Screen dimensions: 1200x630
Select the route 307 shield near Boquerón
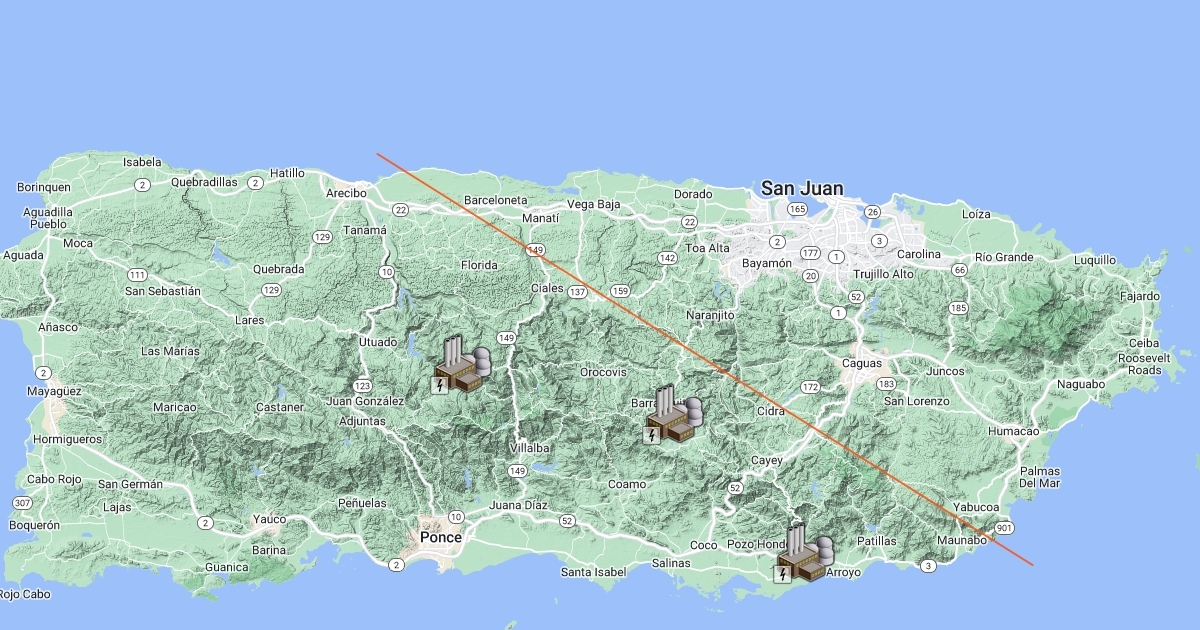coord(22,502)
